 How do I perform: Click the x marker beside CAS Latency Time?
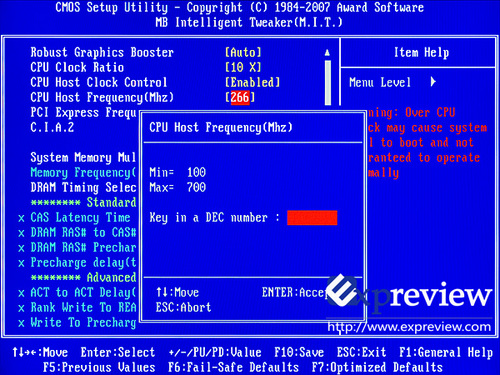click(21, 218)
